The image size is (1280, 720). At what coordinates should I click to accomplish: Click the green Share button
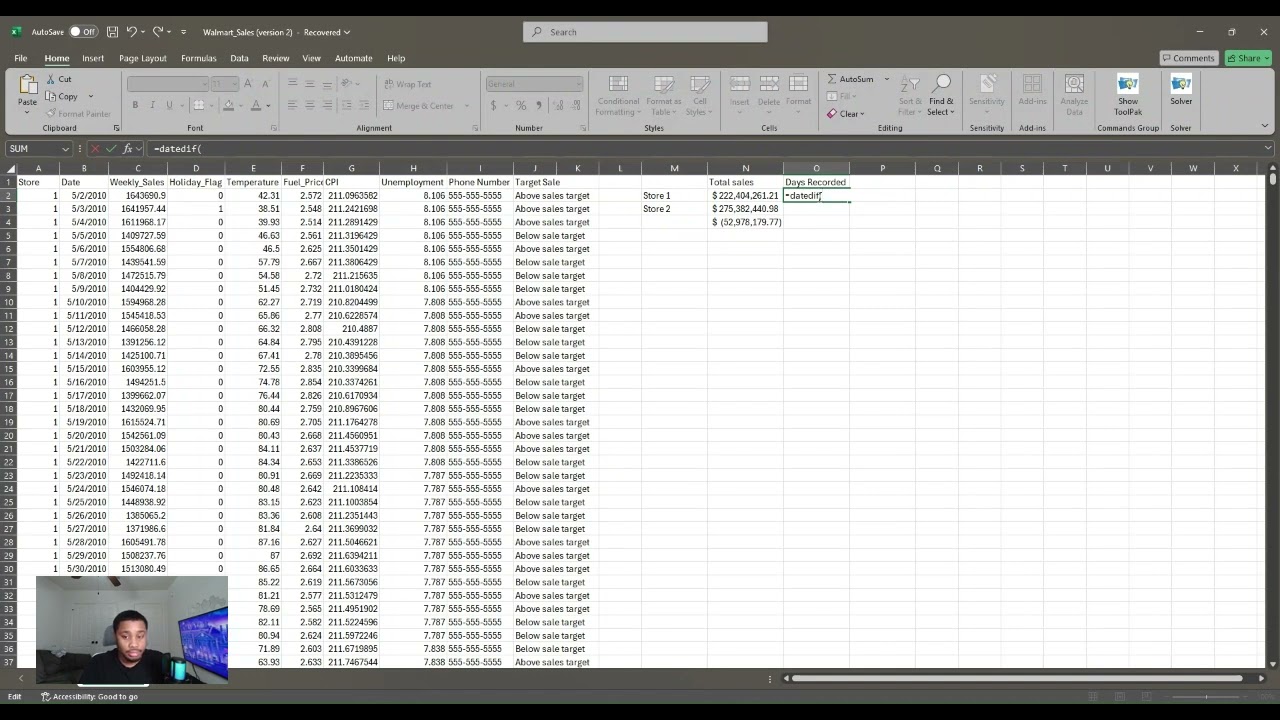(x=1249, y=58)
